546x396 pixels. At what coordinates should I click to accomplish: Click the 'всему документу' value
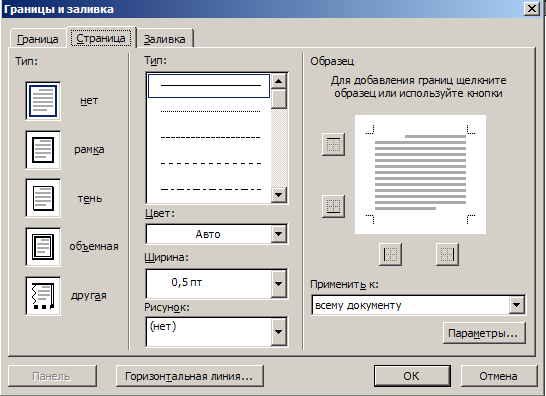tap(358, 305)
